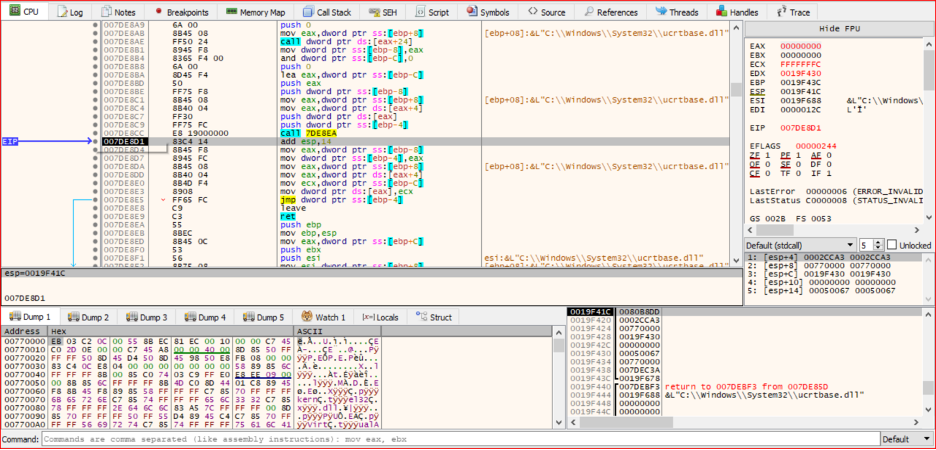Toggle the PF flag value
The image size is (936, 450).
tap(799, 155)
